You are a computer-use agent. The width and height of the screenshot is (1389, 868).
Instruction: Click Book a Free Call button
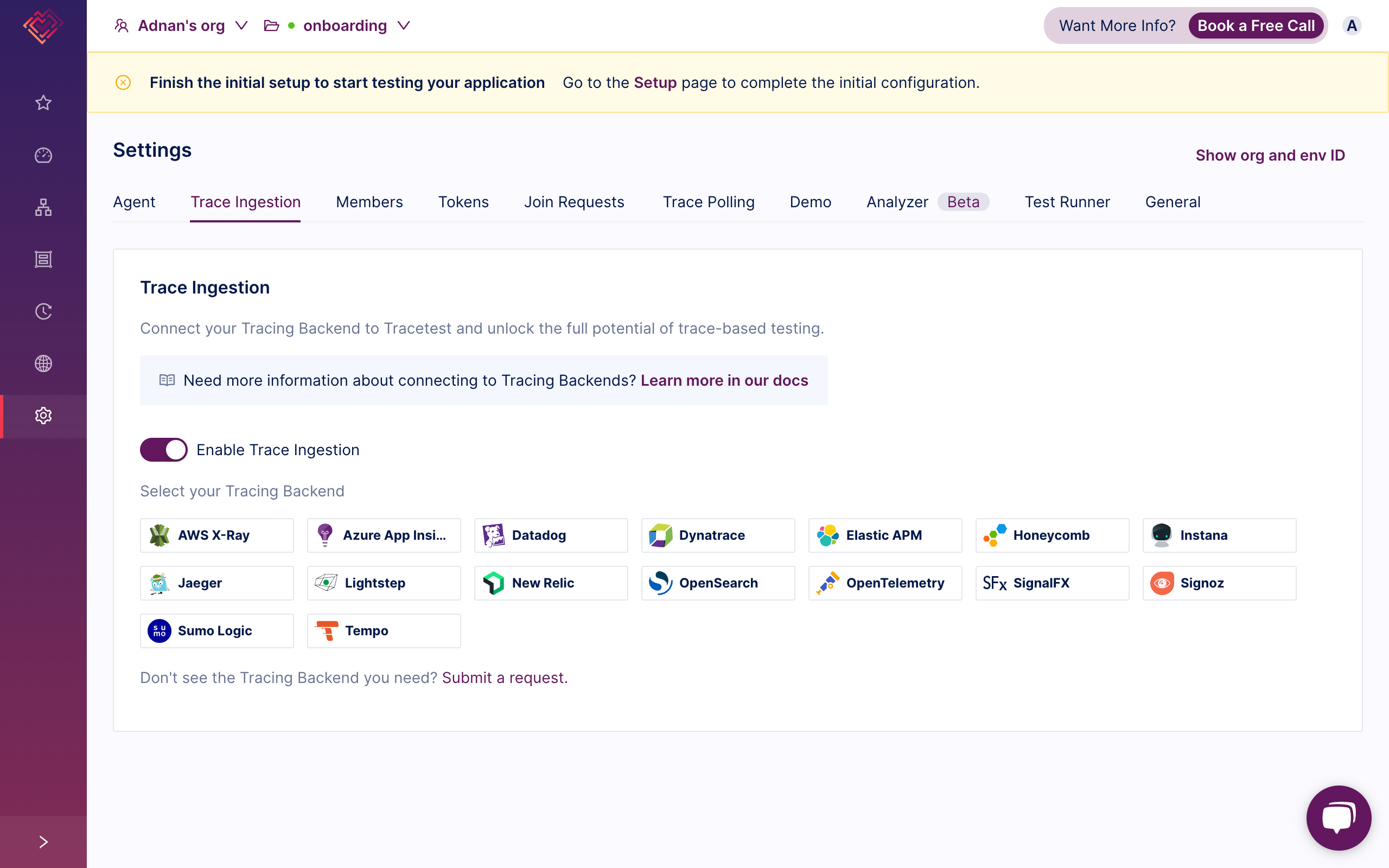pyautogui.click(x=1256, y=26)
